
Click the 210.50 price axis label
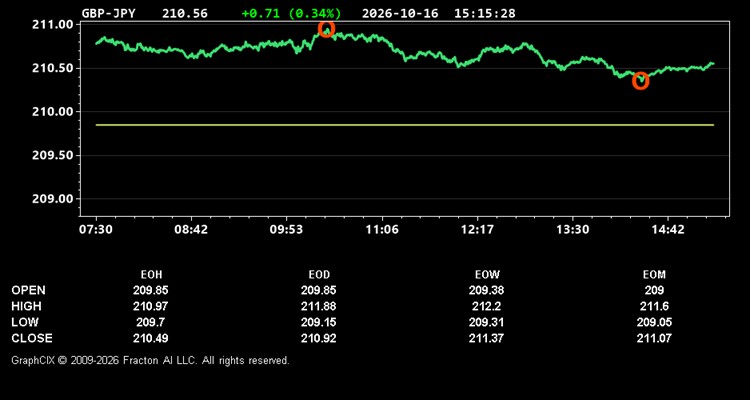[x=53, y=68]
